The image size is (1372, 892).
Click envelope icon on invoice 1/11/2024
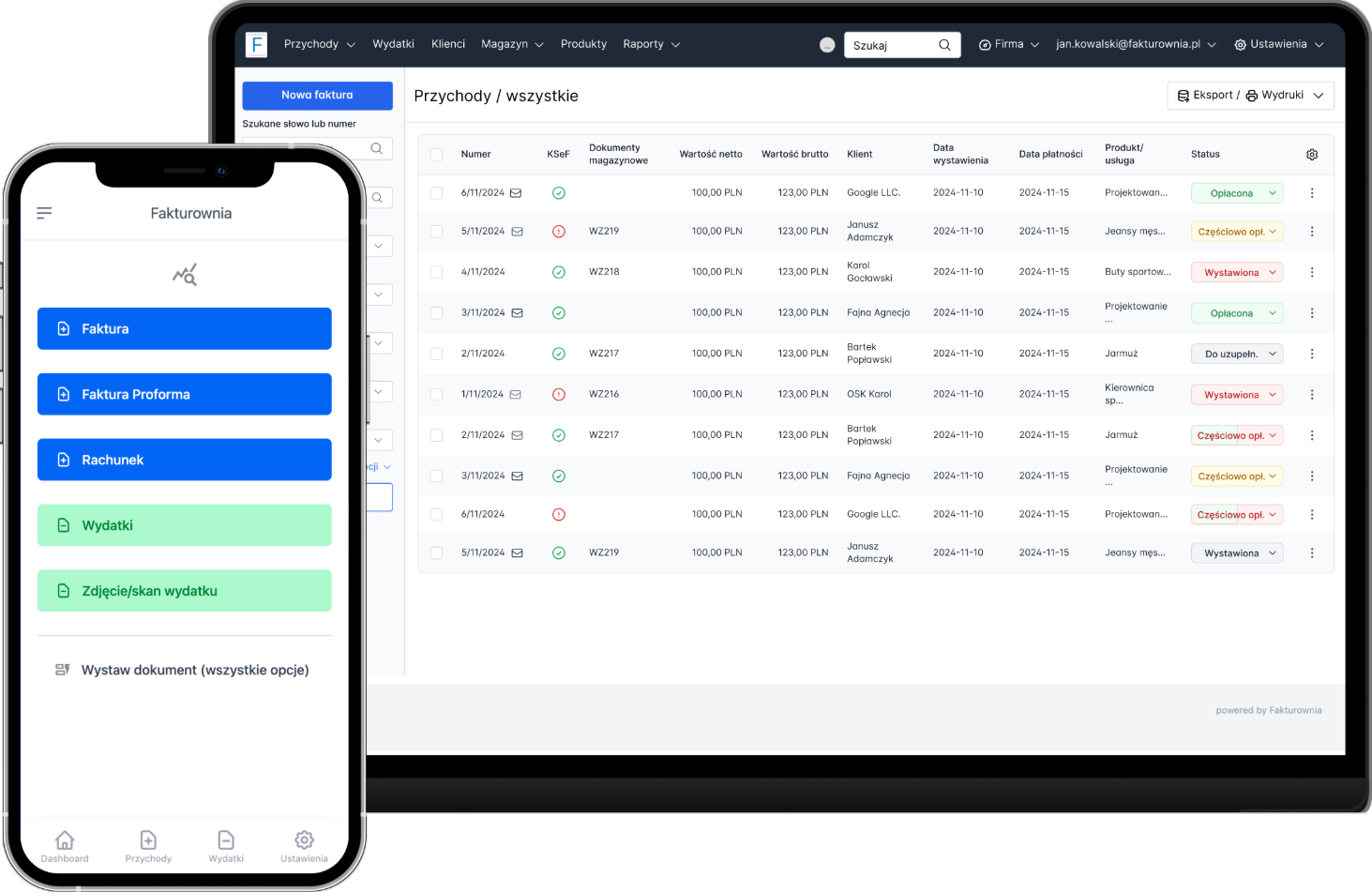pyautogui.click(x=516, y=395)
